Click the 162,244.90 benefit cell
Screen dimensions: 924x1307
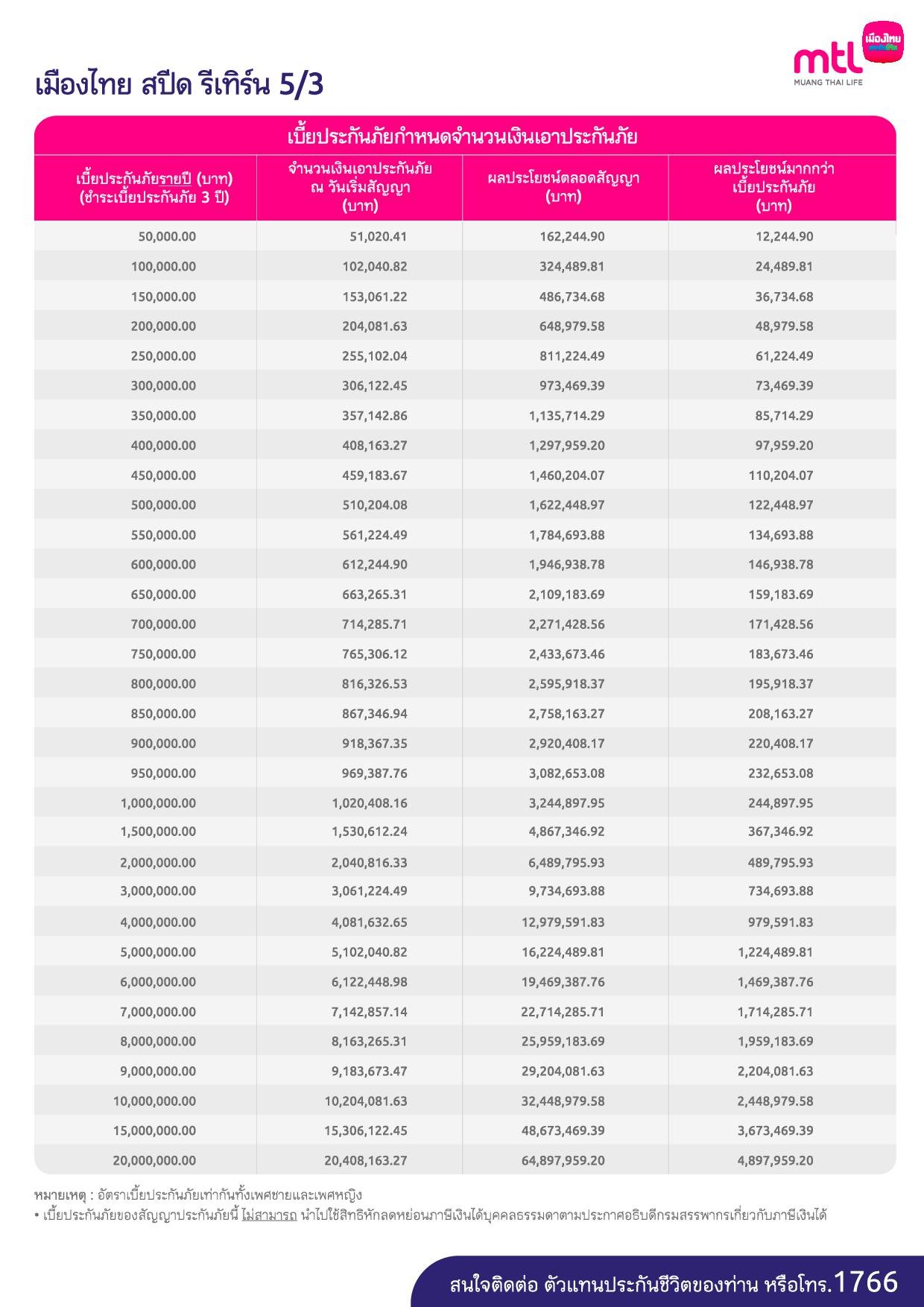(572, 237)
